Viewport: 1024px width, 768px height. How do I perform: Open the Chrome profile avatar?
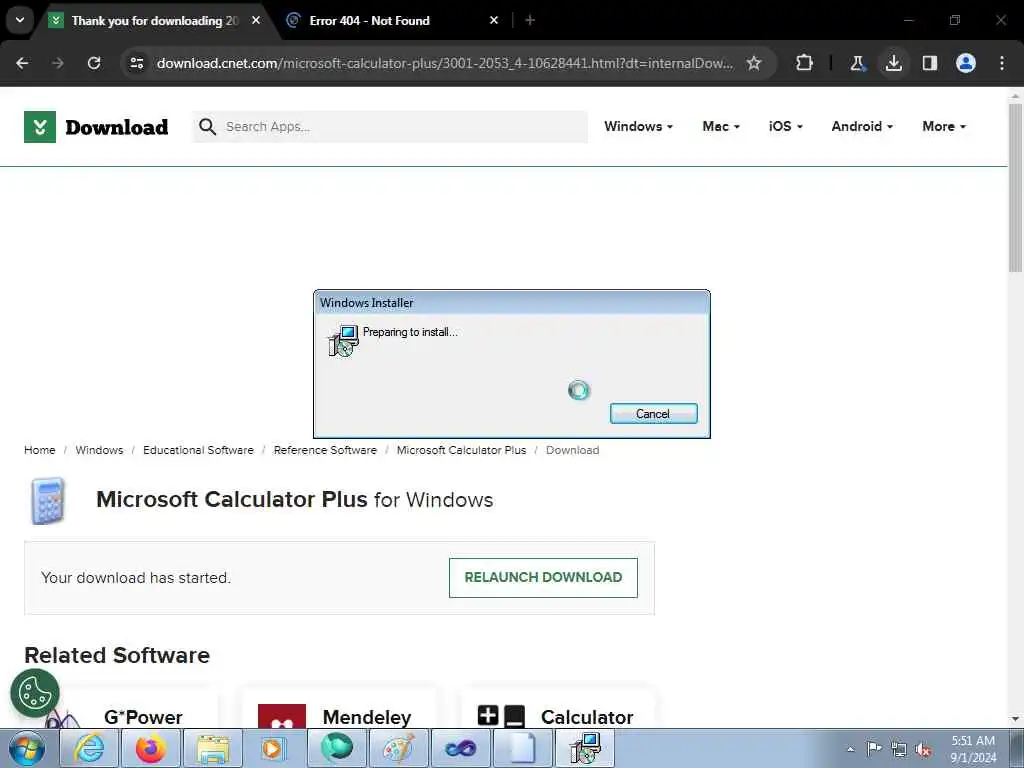click(966, 63)
